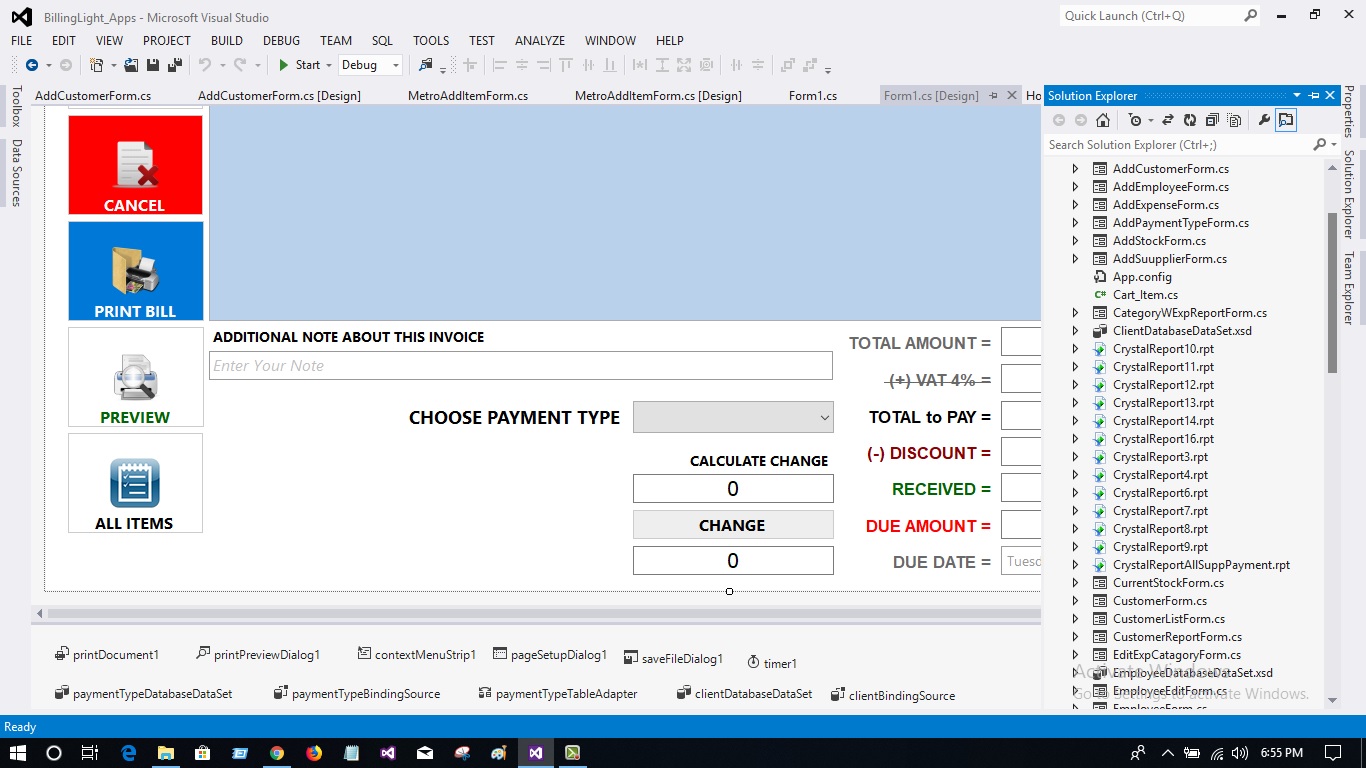Switch to the MetroAddItemForm.cs tab
Image resolution: width=1366 pixels, height=768 pixels.
(466, 95)
